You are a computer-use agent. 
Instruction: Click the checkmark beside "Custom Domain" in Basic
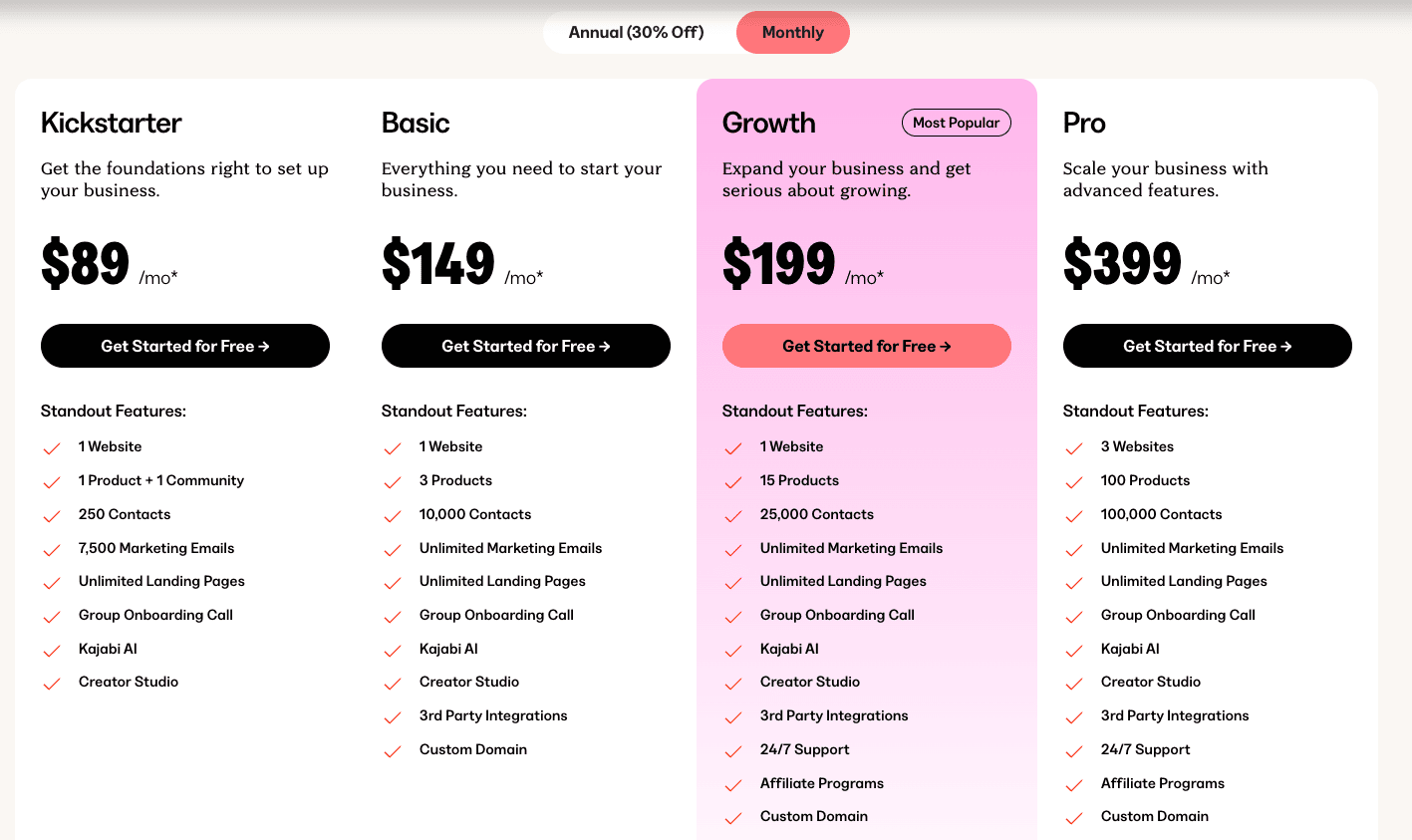point(393,751)
